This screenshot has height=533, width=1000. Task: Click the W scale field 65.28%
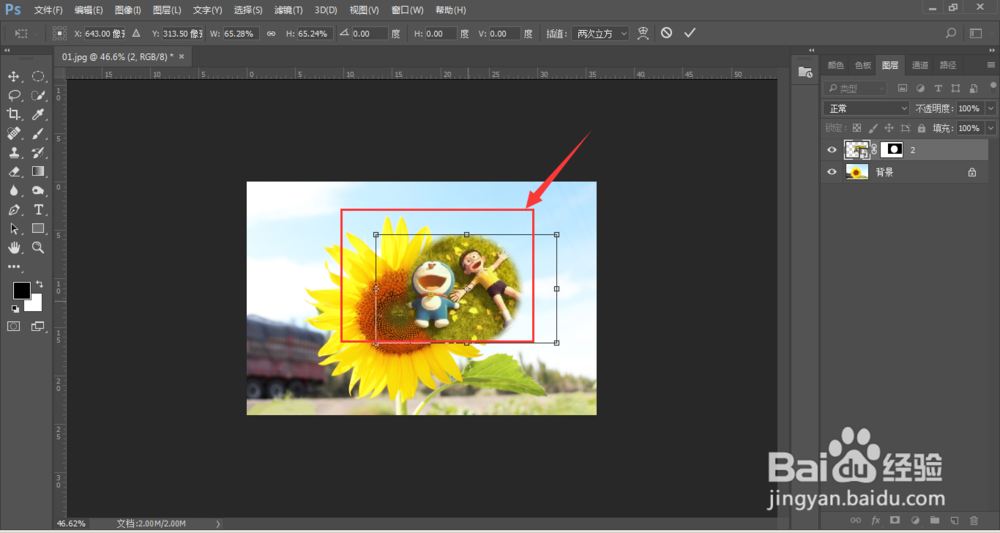point(240,33)
